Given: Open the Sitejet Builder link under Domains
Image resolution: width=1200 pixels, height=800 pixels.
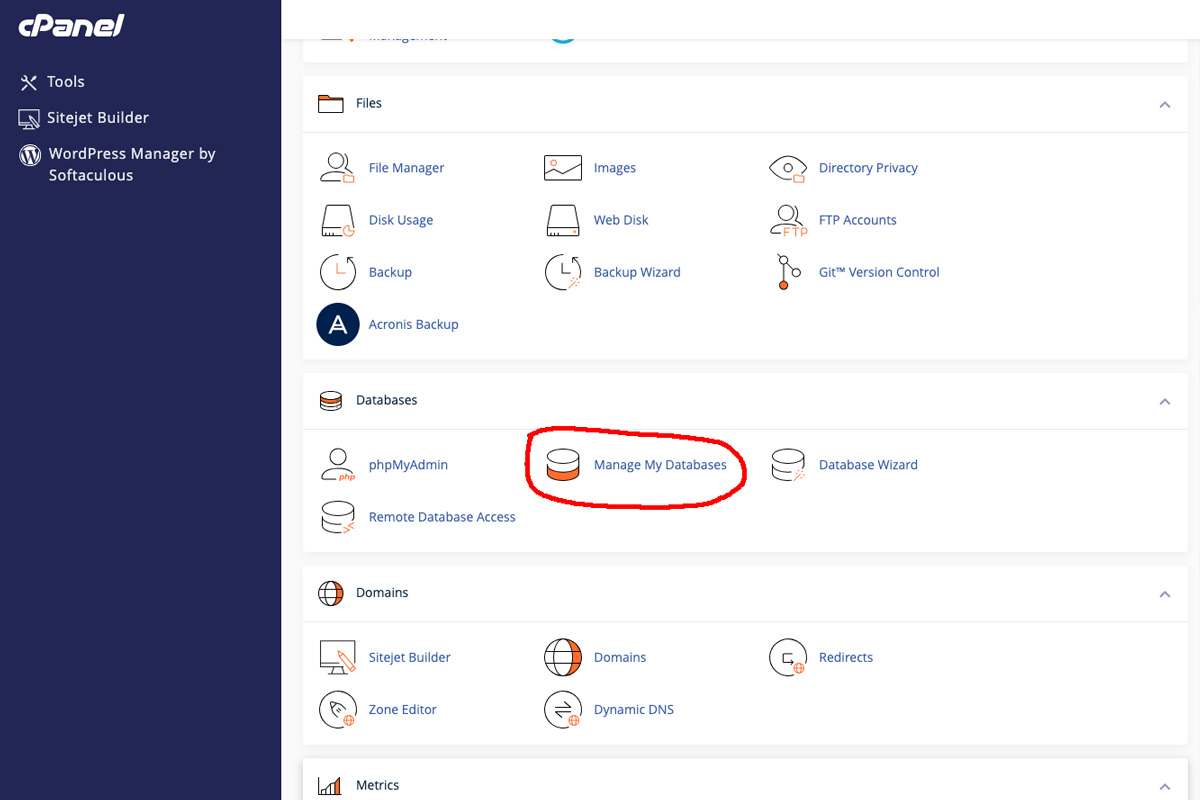Looking at the screenshot, I should pos(410,657).
